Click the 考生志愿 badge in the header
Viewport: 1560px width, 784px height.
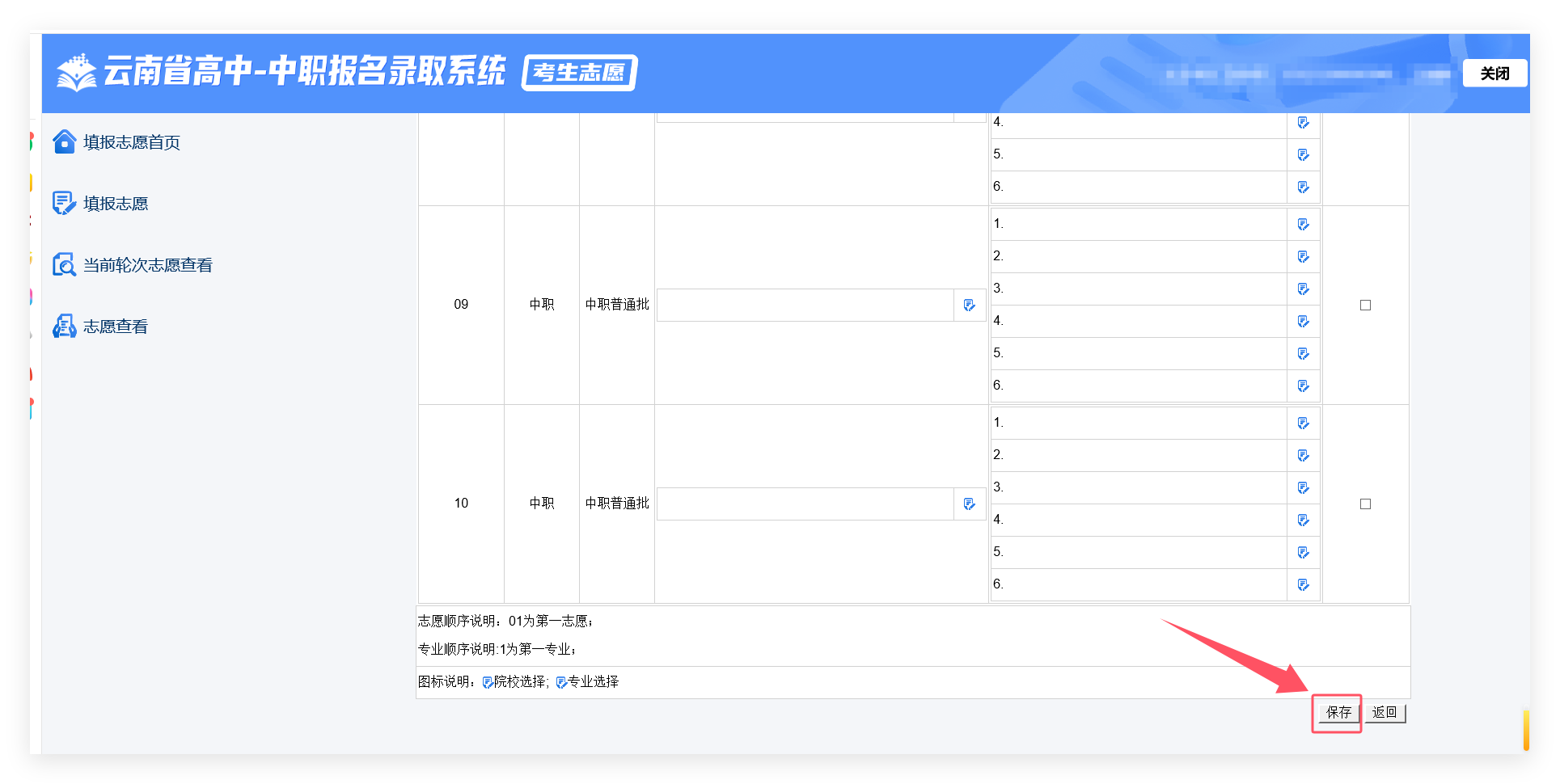tap(579, 73)
